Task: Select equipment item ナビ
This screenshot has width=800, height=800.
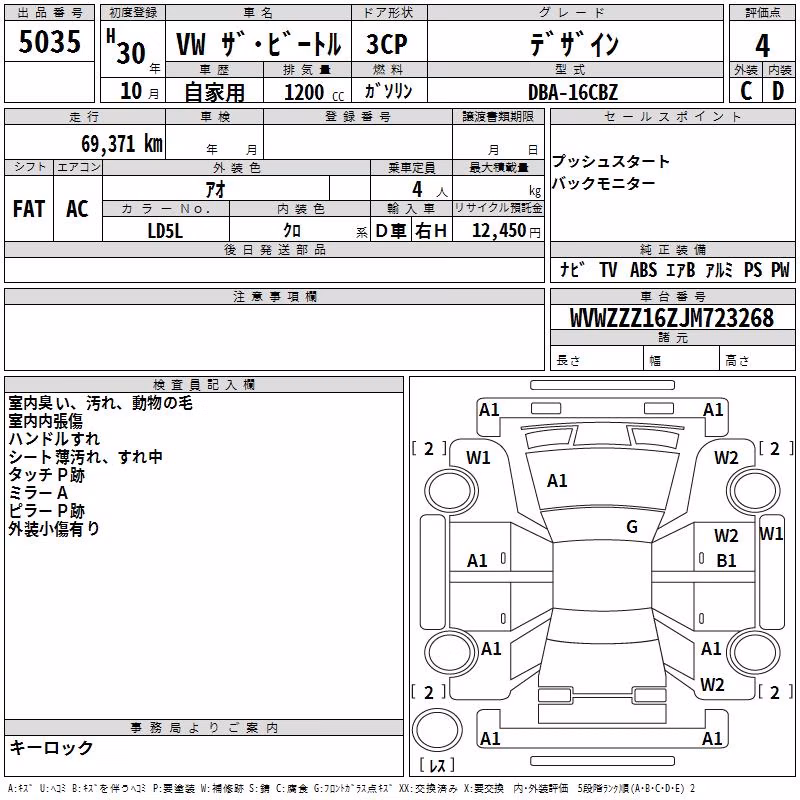Action: click(x=572, y=269)
